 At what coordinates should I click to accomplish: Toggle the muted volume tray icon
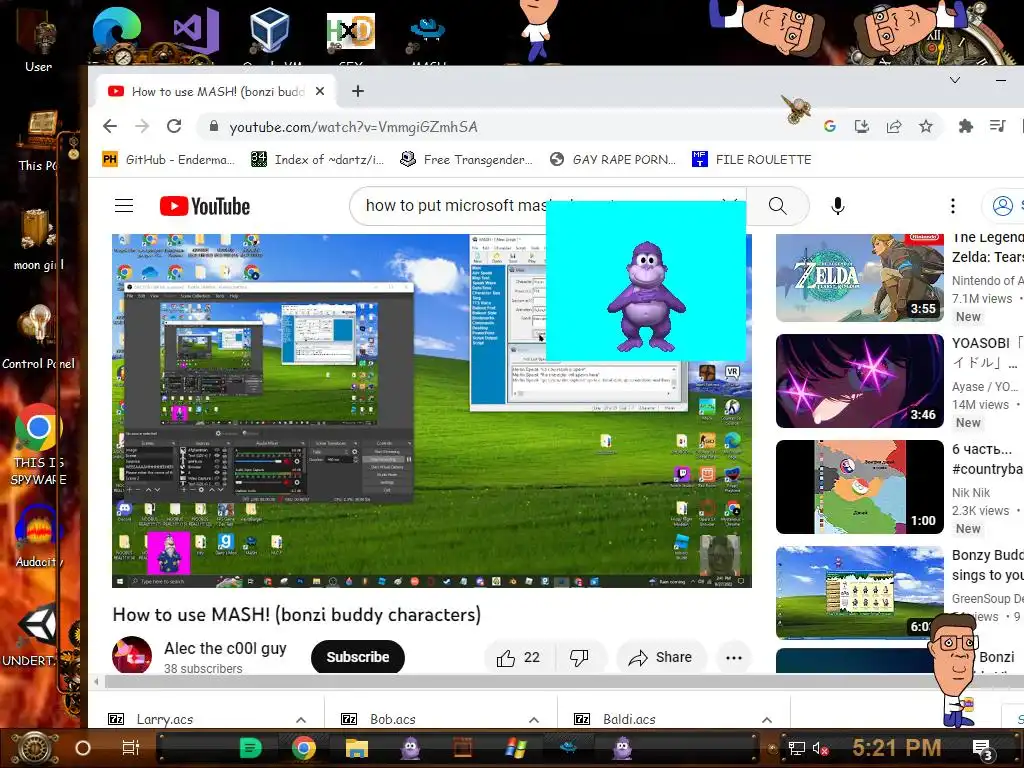(x=820, y=748)
